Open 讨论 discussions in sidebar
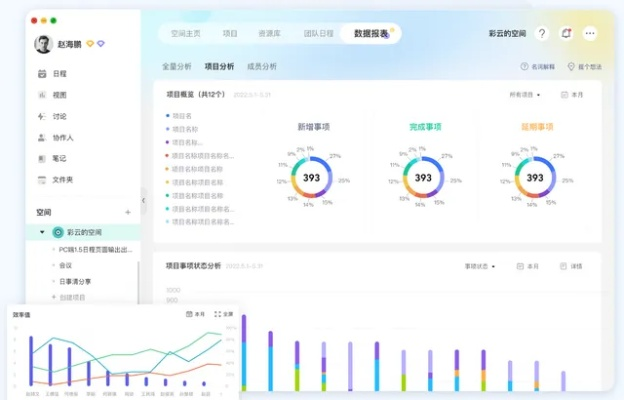This screenshot has height=400, width=624. [58, 116]
